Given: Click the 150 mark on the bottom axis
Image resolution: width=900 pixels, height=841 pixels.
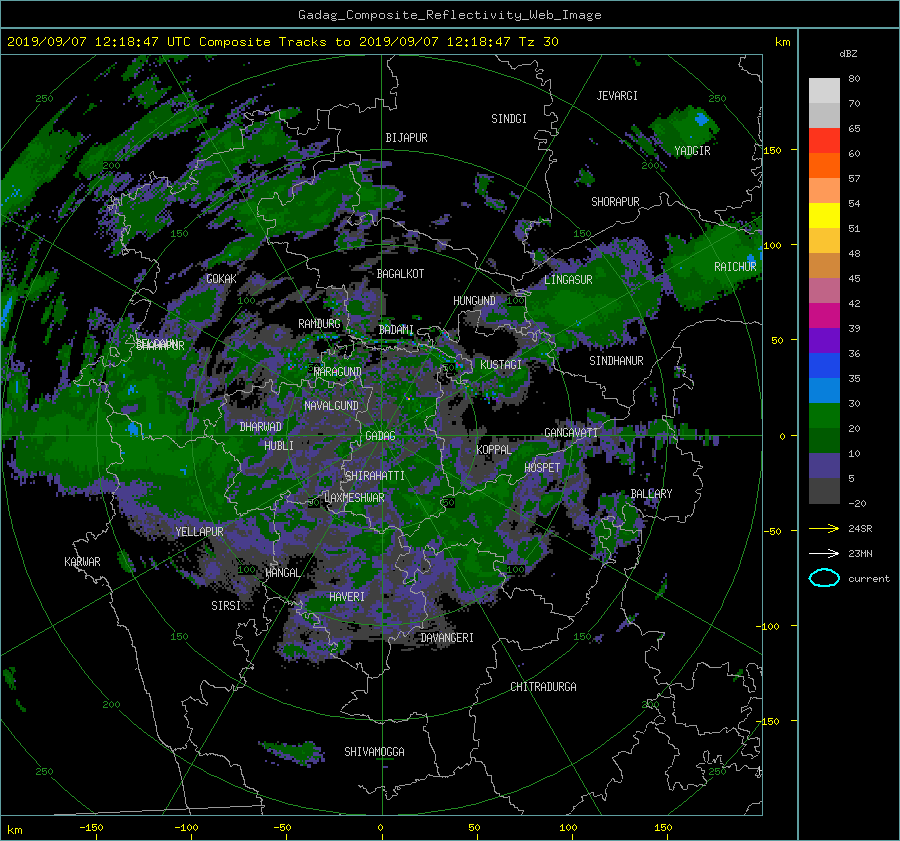Looking at the screenshot, I should tap(663, 828).
